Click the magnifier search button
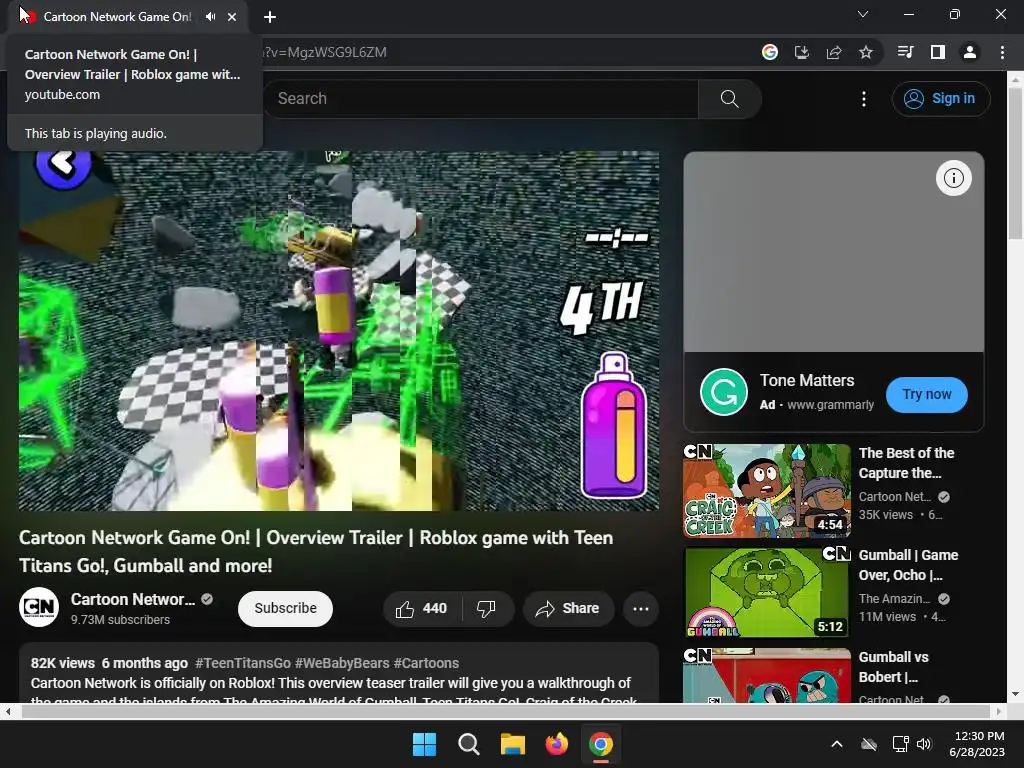1024x768 pixels. (729, 99)
